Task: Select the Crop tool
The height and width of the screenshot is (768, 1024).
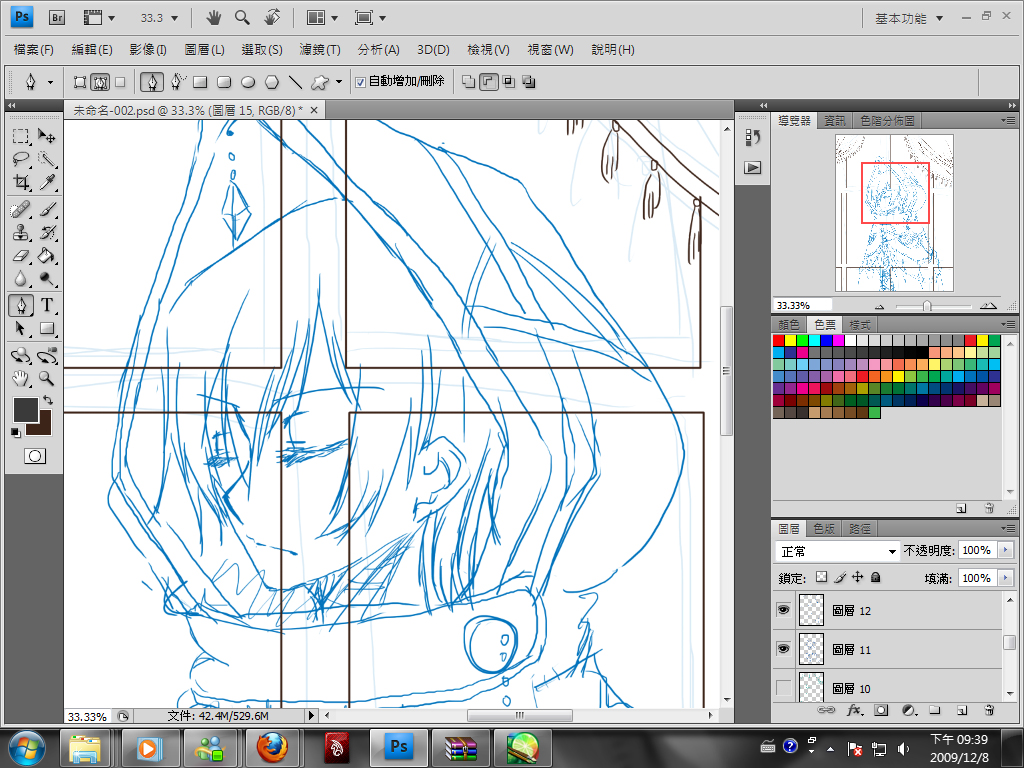Action: coord(21,182)
